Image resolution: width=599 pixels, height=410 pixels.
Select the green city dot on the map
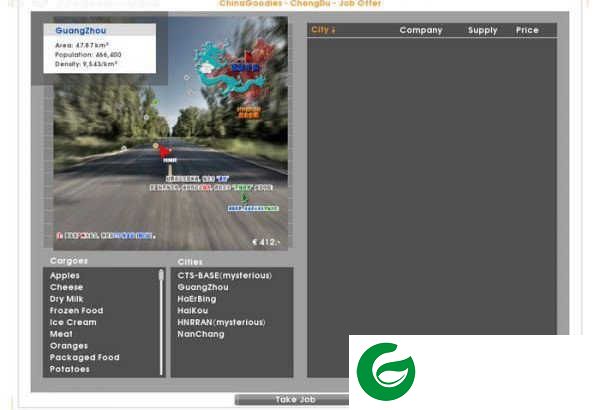(x=155, y=102)
